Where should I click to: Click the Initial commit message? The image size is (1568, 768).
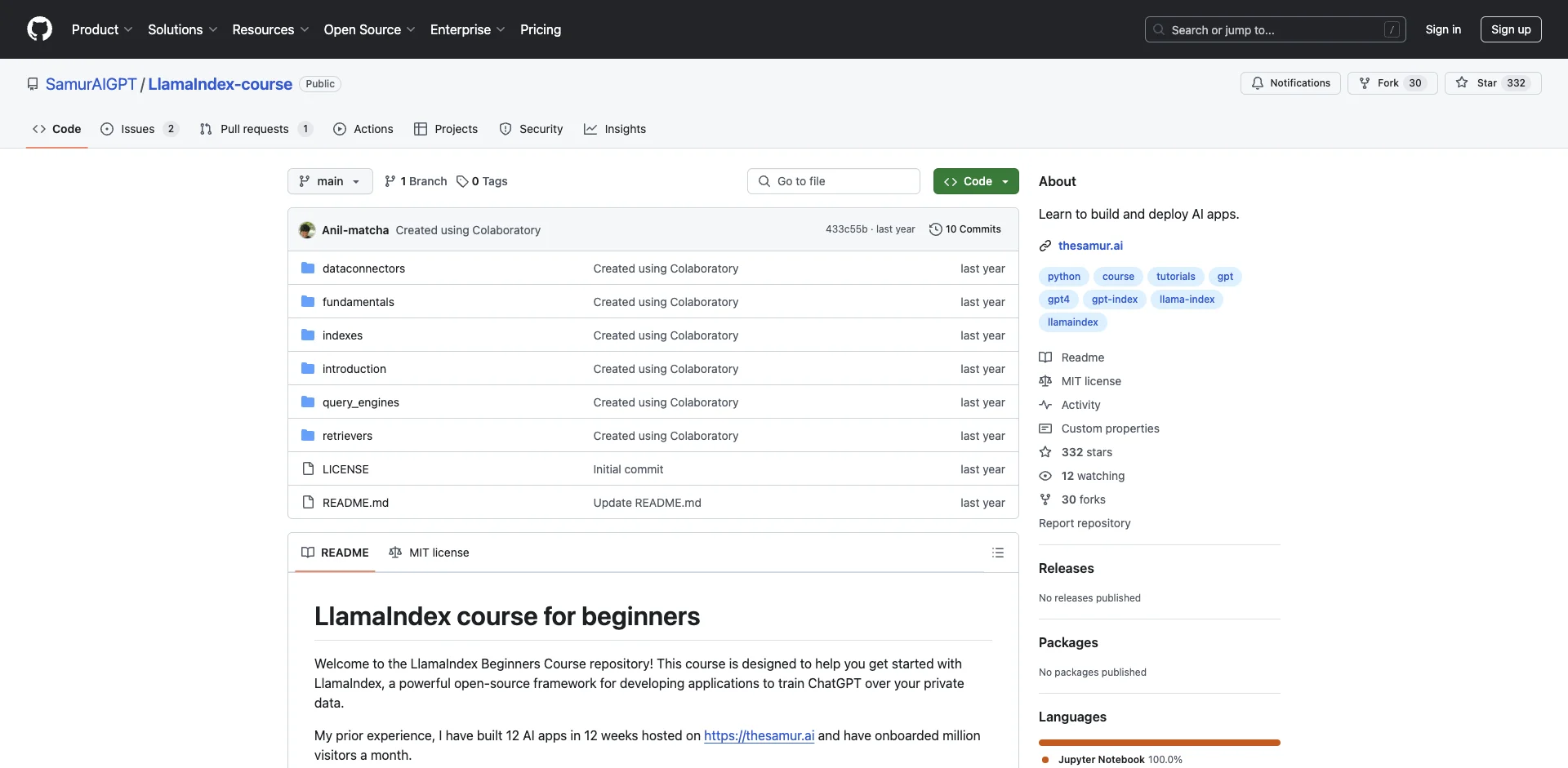[x=628, y=469]
